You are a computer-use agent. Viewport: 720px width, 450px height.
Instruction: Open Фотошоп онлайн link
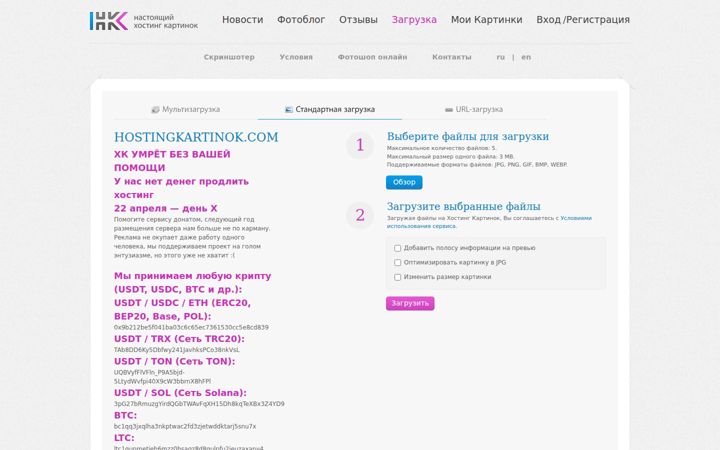372,57
